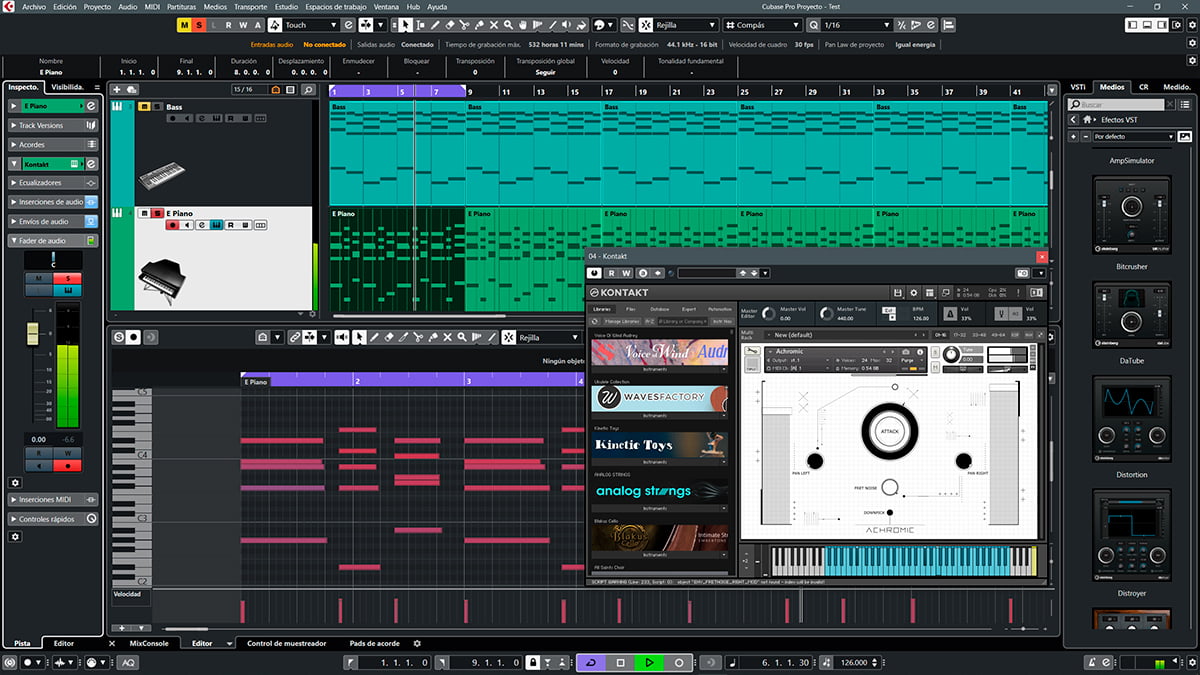
Task: Switch to the MixConsole tab
Action: (x=149, y=643)
